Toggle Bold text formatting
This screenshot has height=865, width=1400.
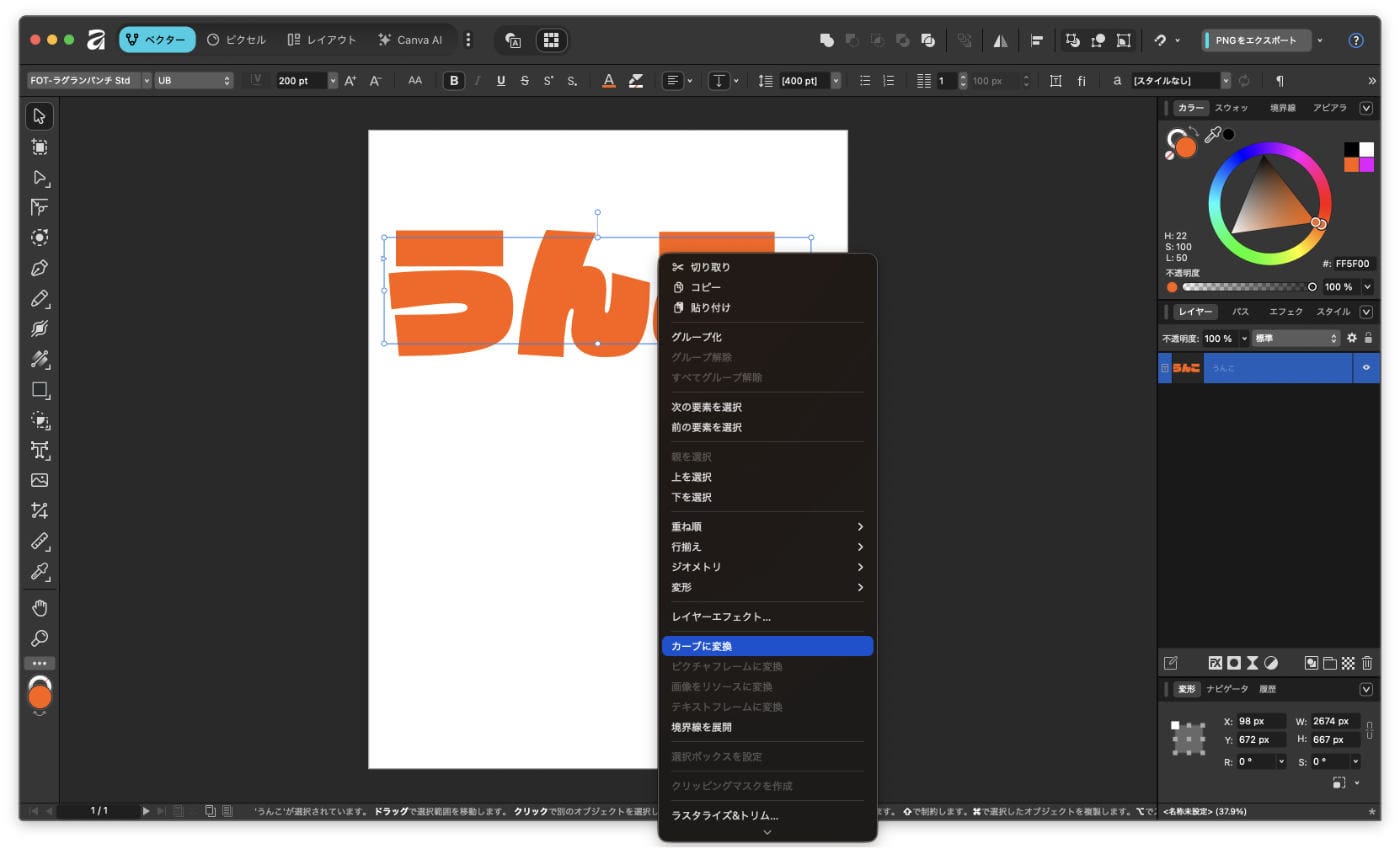coord(454,81)
